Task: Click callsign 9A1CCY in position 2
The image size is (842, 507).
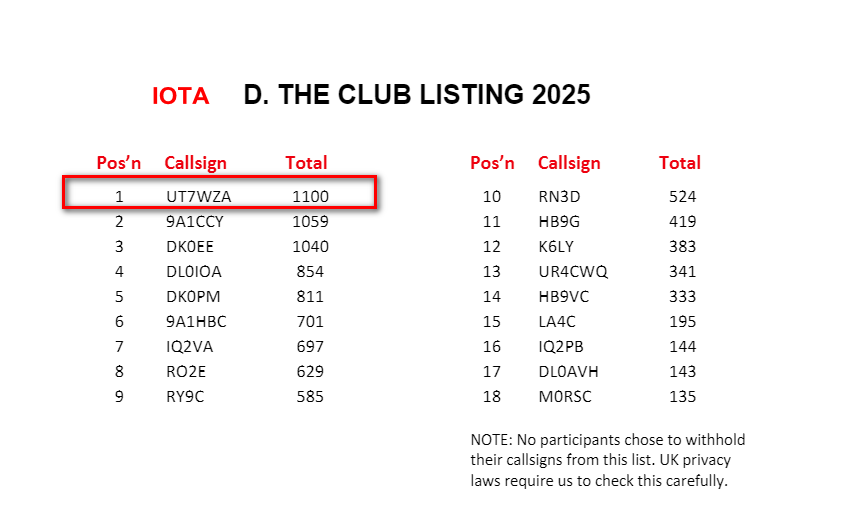Action: (194, 221)
